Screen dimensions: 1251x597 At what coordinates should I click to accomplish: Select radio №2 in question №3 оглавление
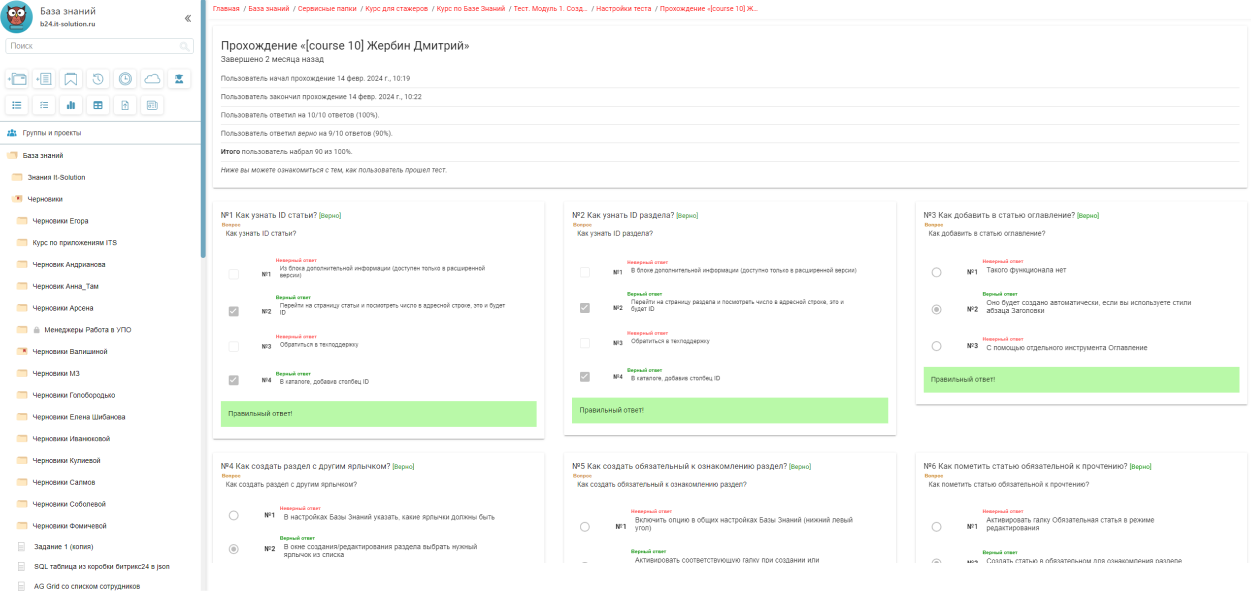tap(936, 309)
